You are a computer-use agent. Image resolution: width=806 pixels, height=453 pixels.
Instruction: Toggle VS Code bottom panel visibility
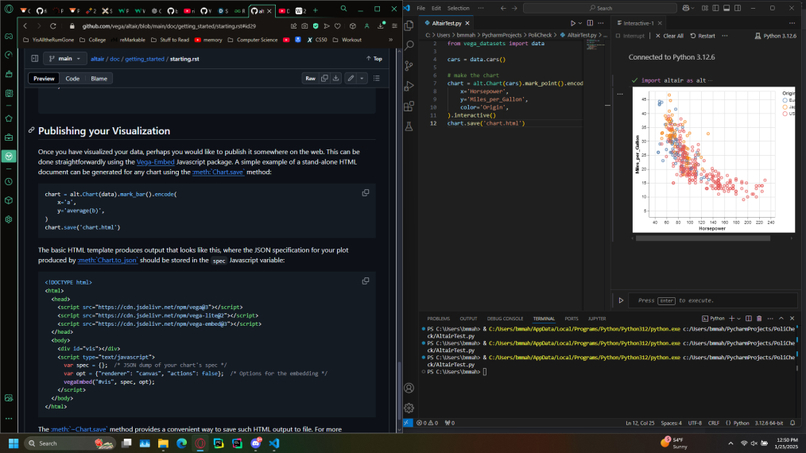coord(726,8)
